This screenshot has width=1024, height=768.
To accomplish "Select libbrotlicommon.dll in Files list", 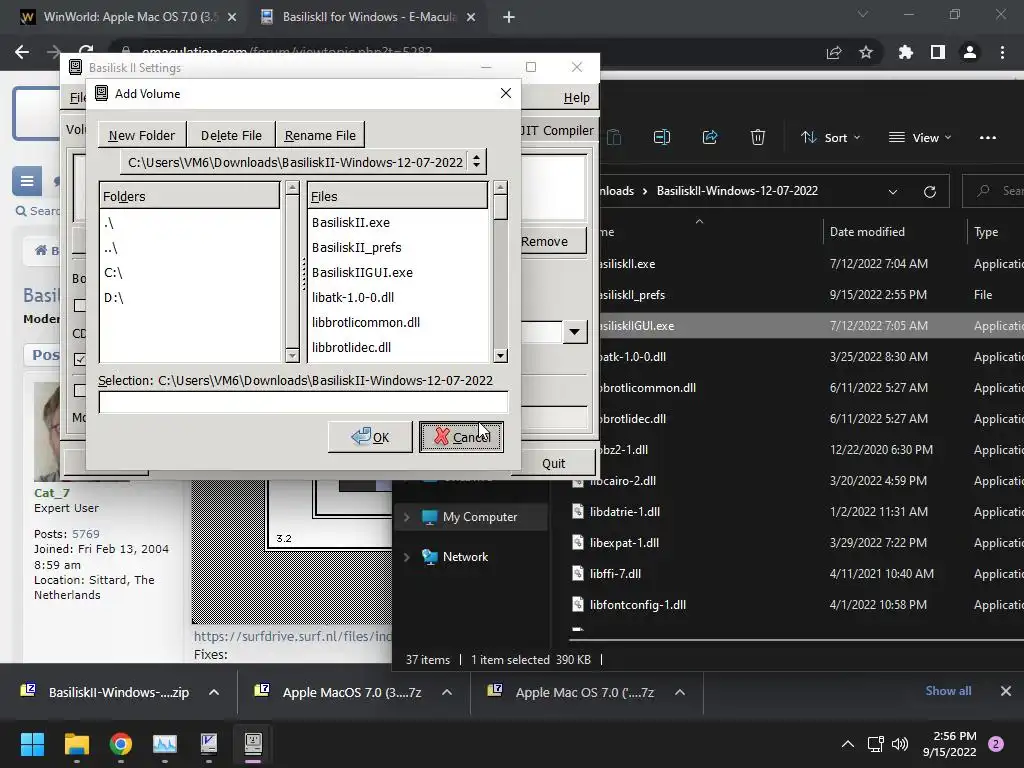I will point(398,322).
